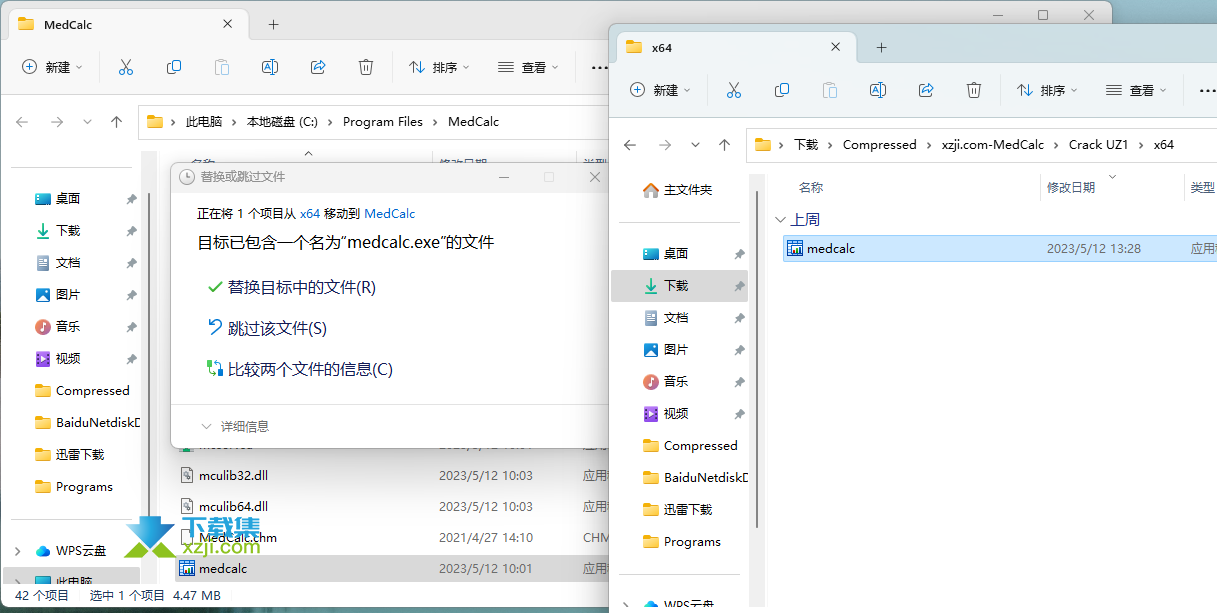The width and height of the screenshot is (1217, 613).
Task: Open 主文件夹 in x64 window sidebar
Action: (x=678, y=189)
